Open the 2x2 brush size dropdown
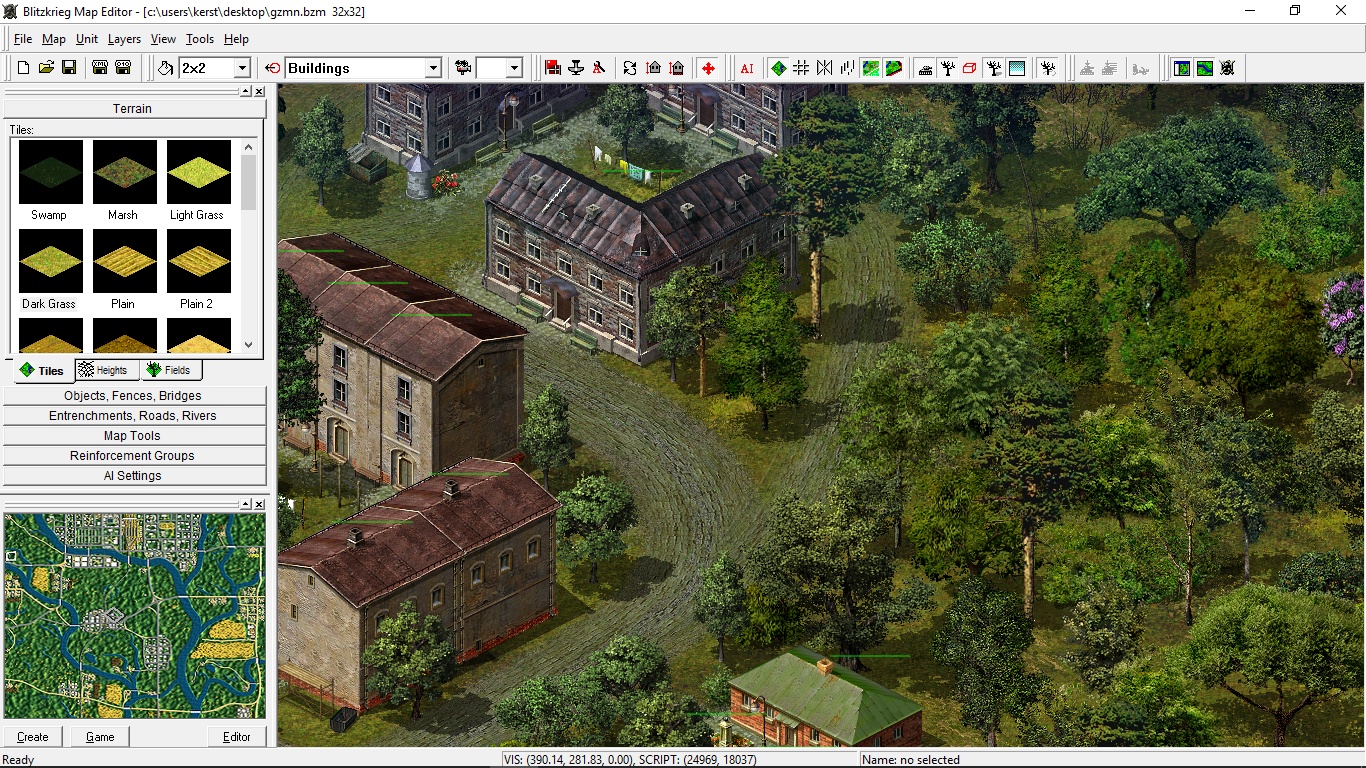 [241, 68]
